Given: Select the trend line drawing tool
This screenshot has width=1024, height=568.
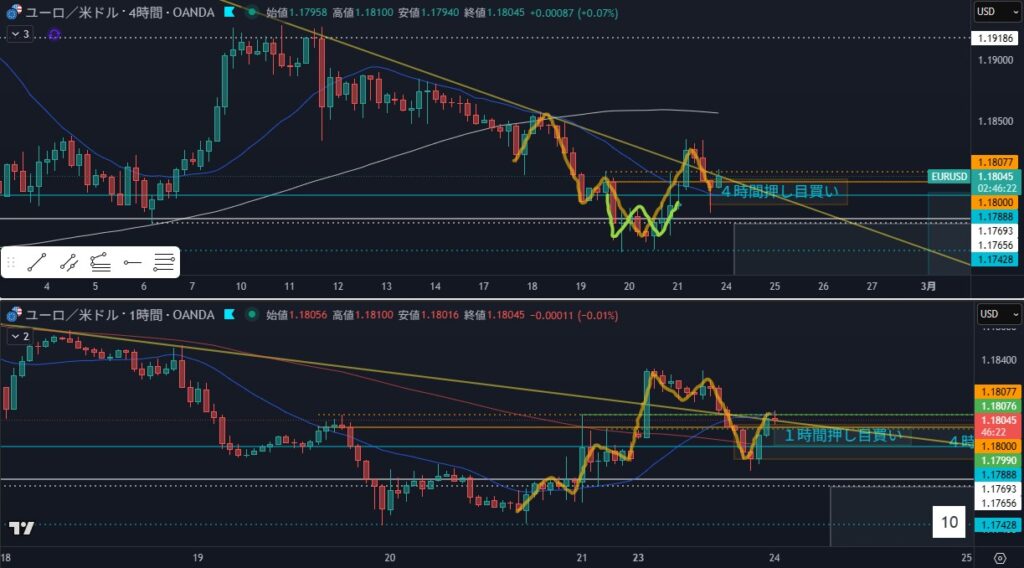Looking at the screenshot, I should (36, 263).
